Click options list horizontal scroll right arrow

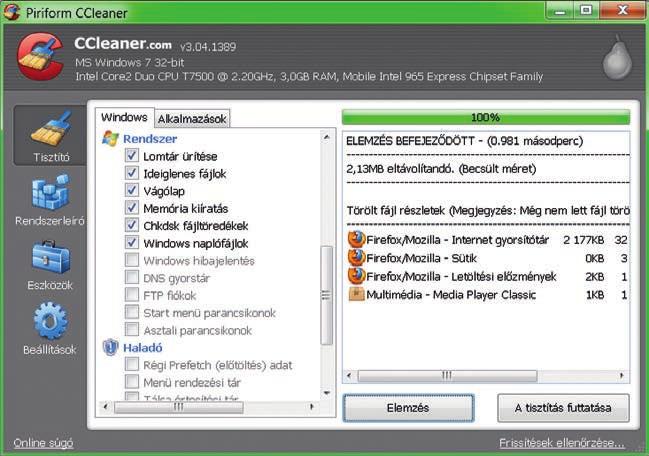click(312, 407)
